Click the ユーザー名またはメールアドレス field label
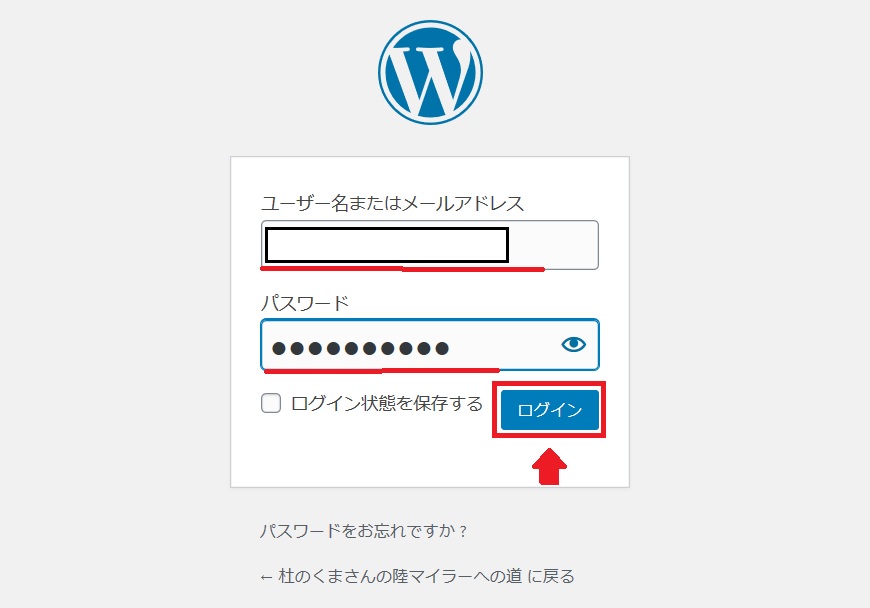 point(392,204)
